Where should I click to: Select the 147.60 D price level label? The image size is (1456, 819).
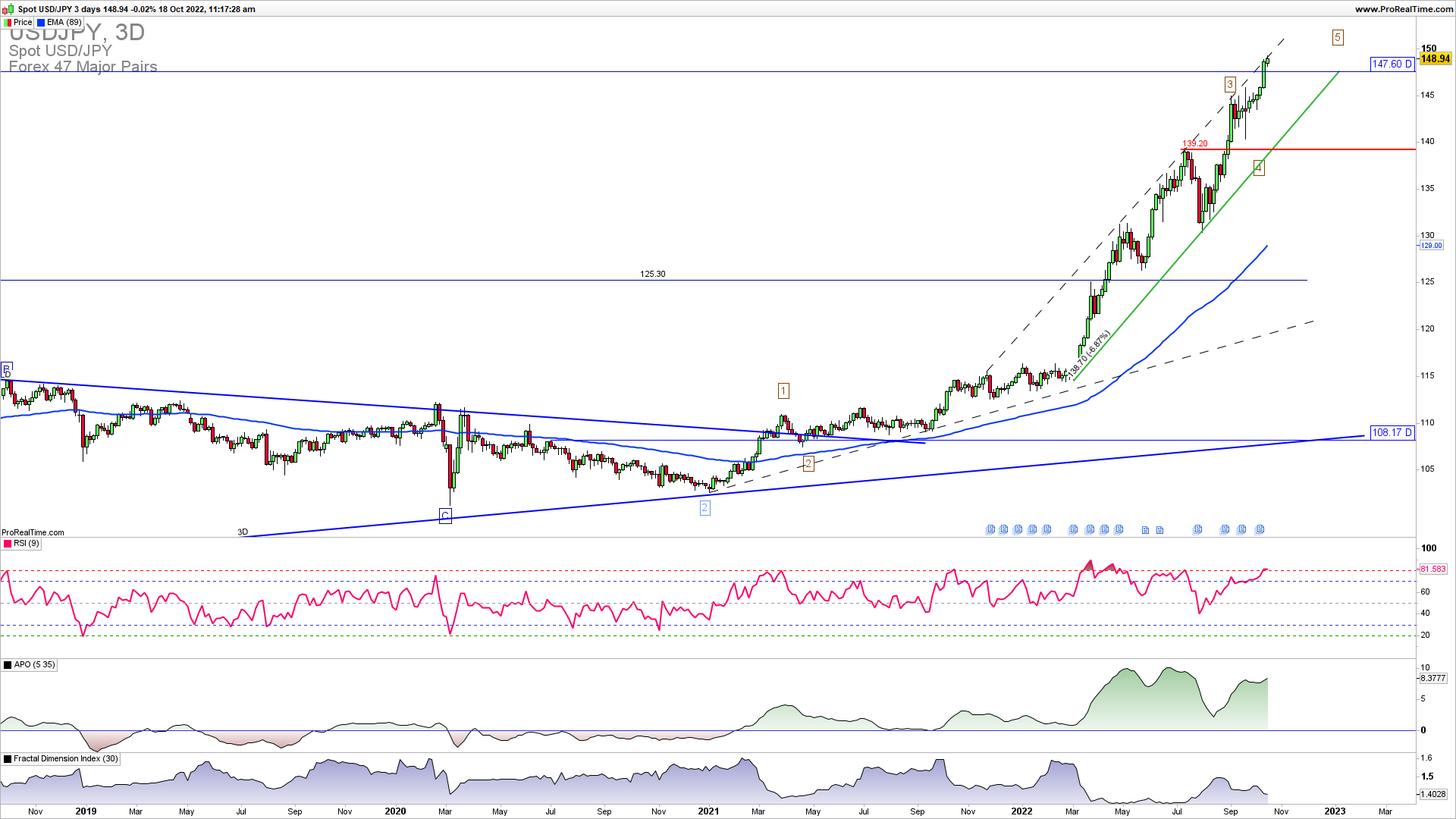(x=1392, y=64)
